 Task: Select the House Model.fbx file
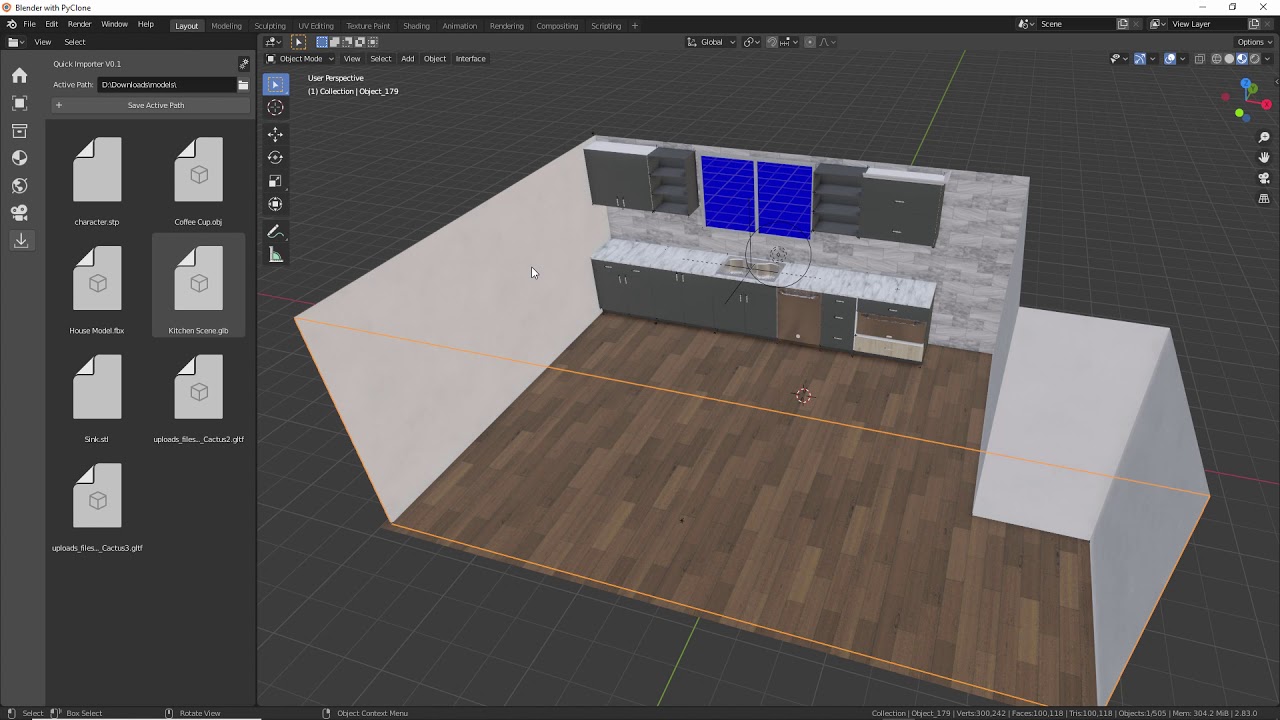97,288
